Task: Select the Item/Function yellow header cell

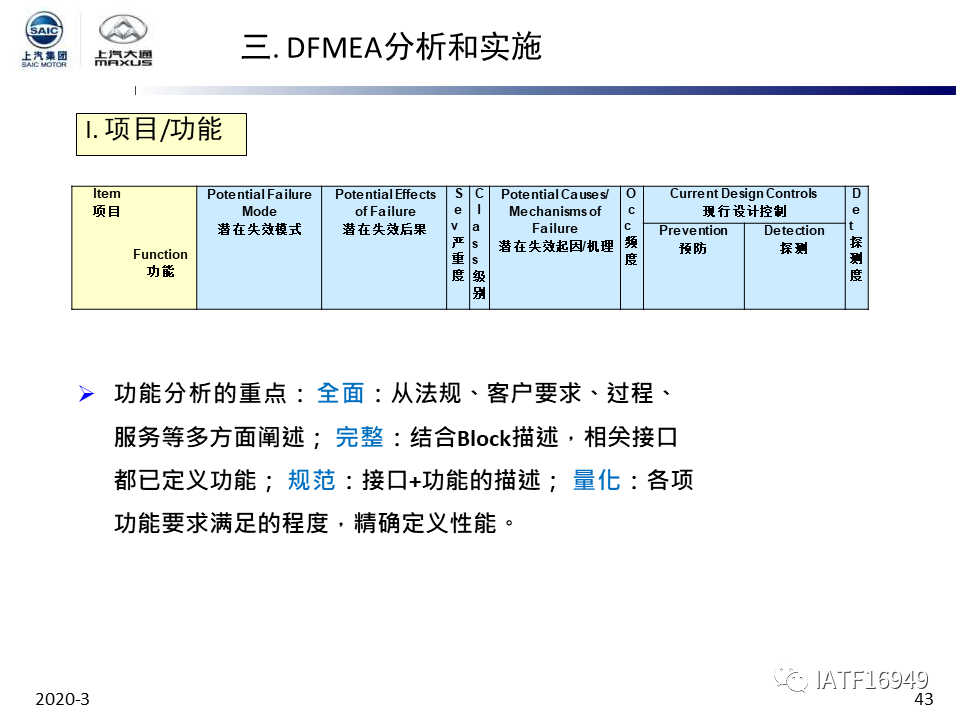Action: tap(134, 247)
